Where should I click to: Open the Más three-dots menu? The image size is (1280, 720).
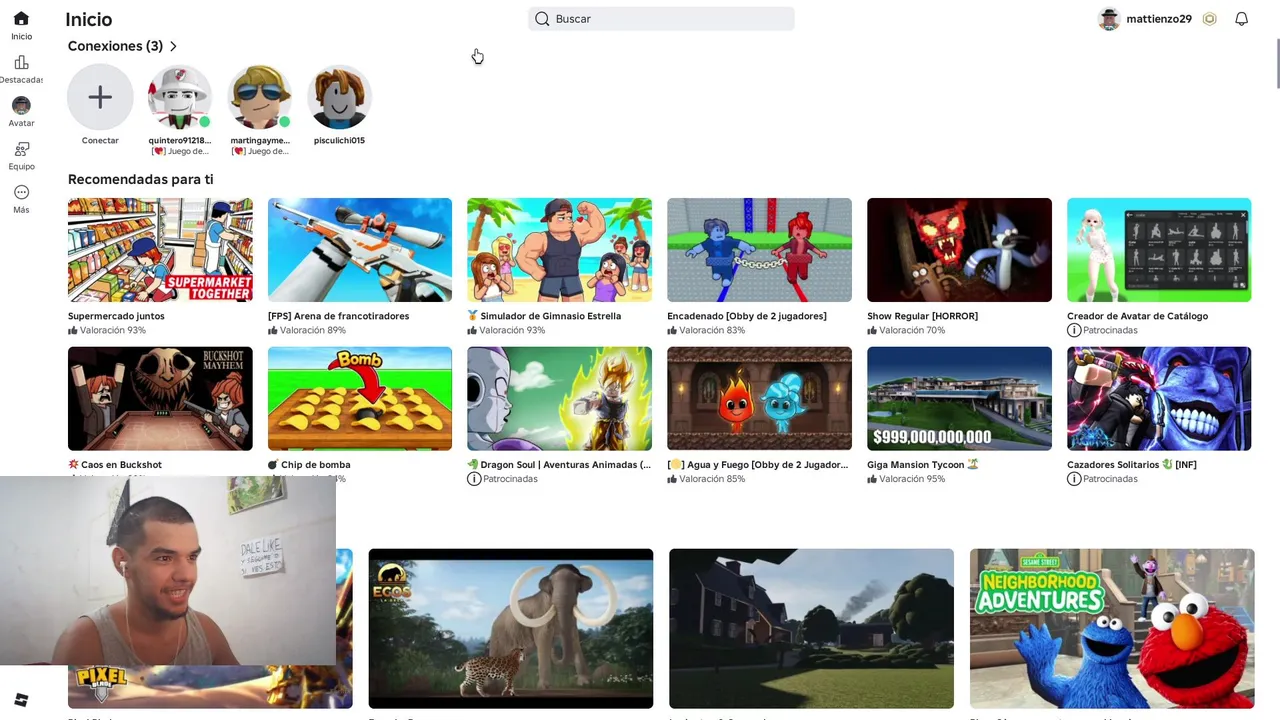(21, 192)
